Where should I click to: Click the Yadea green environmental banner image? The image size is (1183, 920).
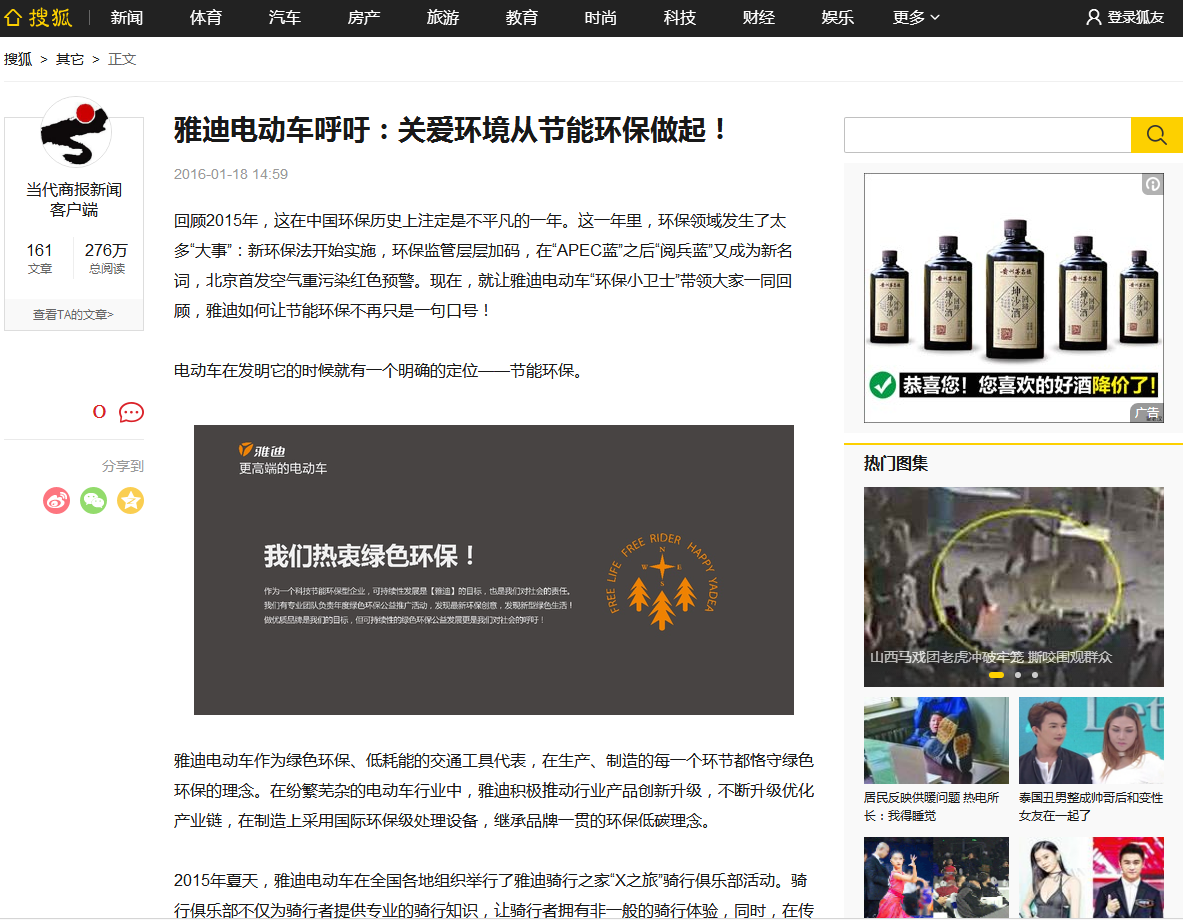493,569
